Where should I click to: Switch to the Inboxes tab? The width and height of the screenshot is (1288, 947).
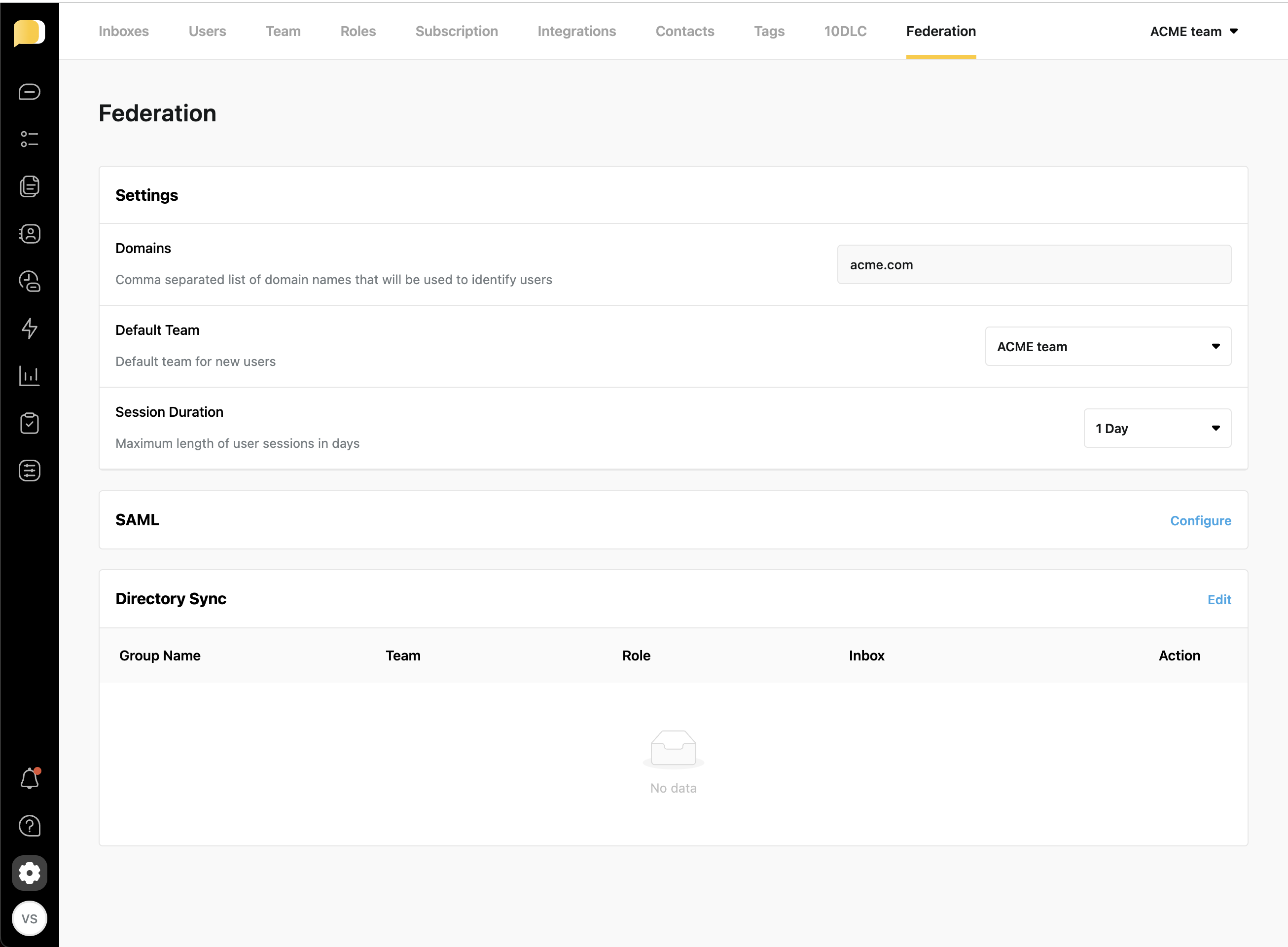[x=123, y=32]
